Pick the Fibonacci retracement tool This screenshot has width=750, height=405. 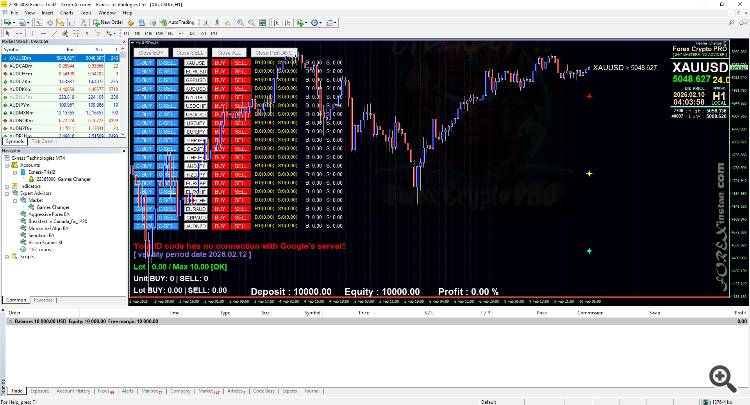(76, 33)
